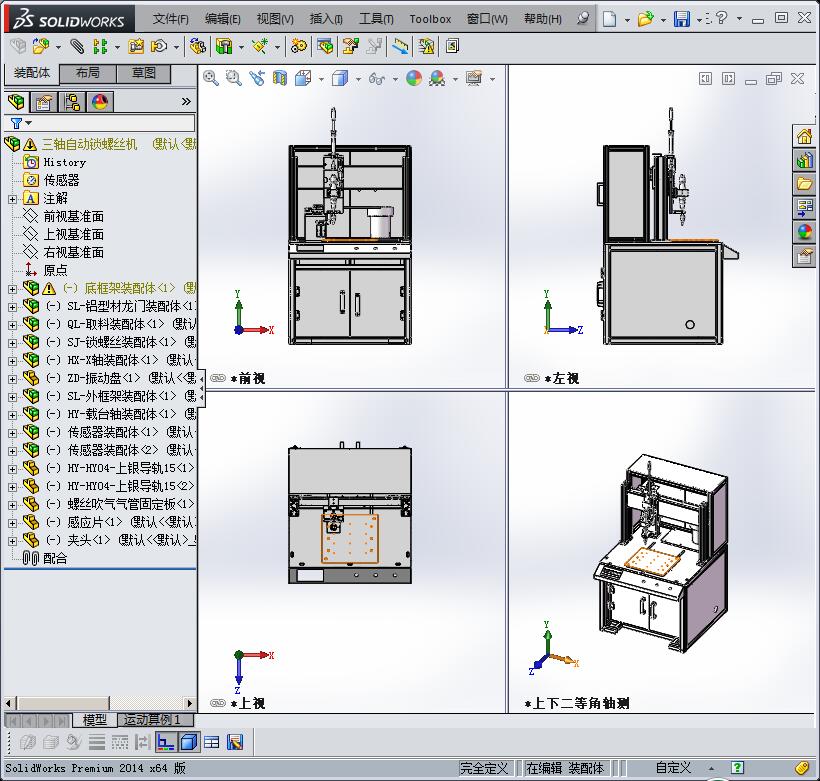Open the Design Library icon in task pane
This screenshot has height=781, width=820.
coord(804,160)
